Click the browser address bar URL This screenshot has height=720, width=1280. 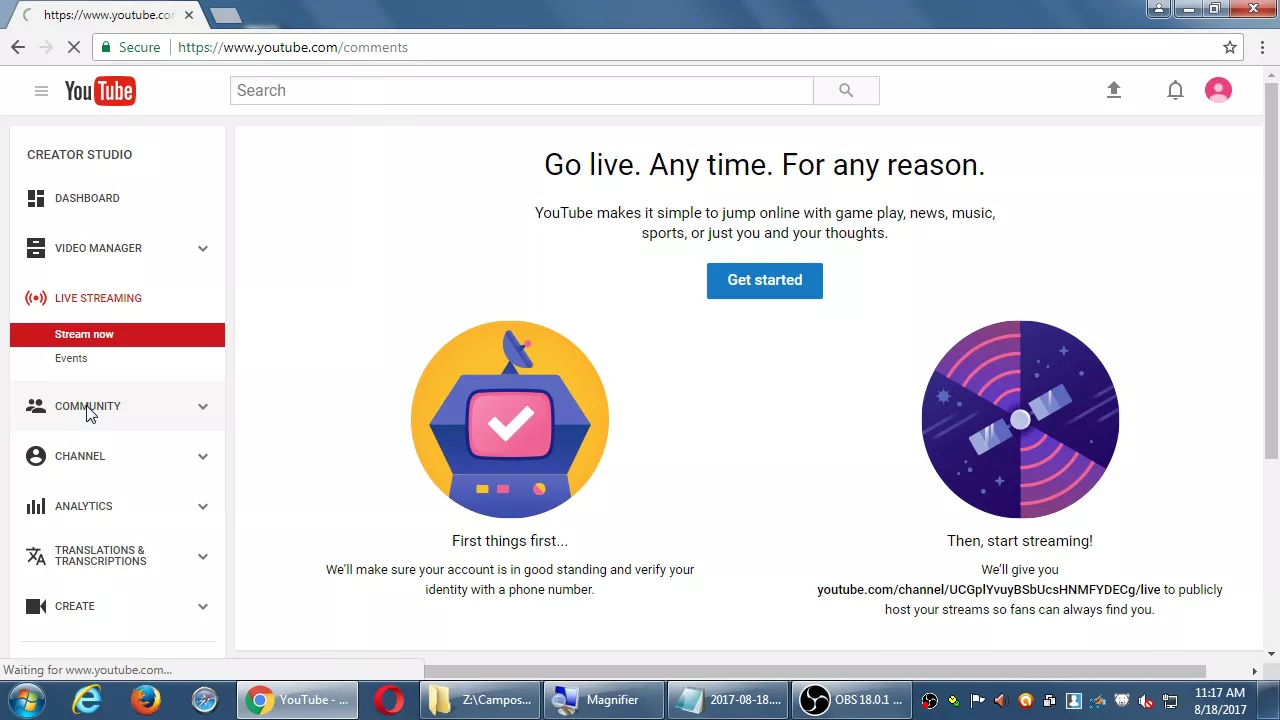coord(292,47)
